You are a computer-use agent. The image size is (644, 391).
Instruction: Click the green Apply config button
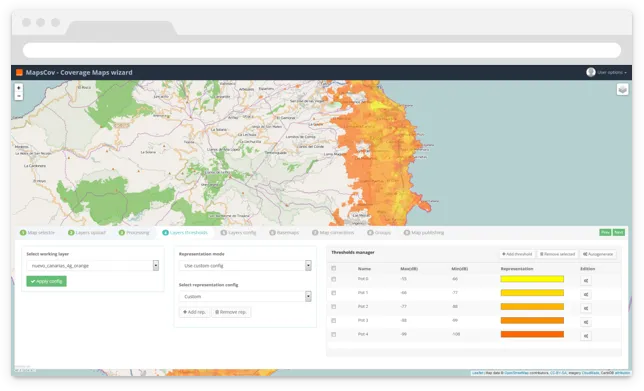click(x=46, y=281)
